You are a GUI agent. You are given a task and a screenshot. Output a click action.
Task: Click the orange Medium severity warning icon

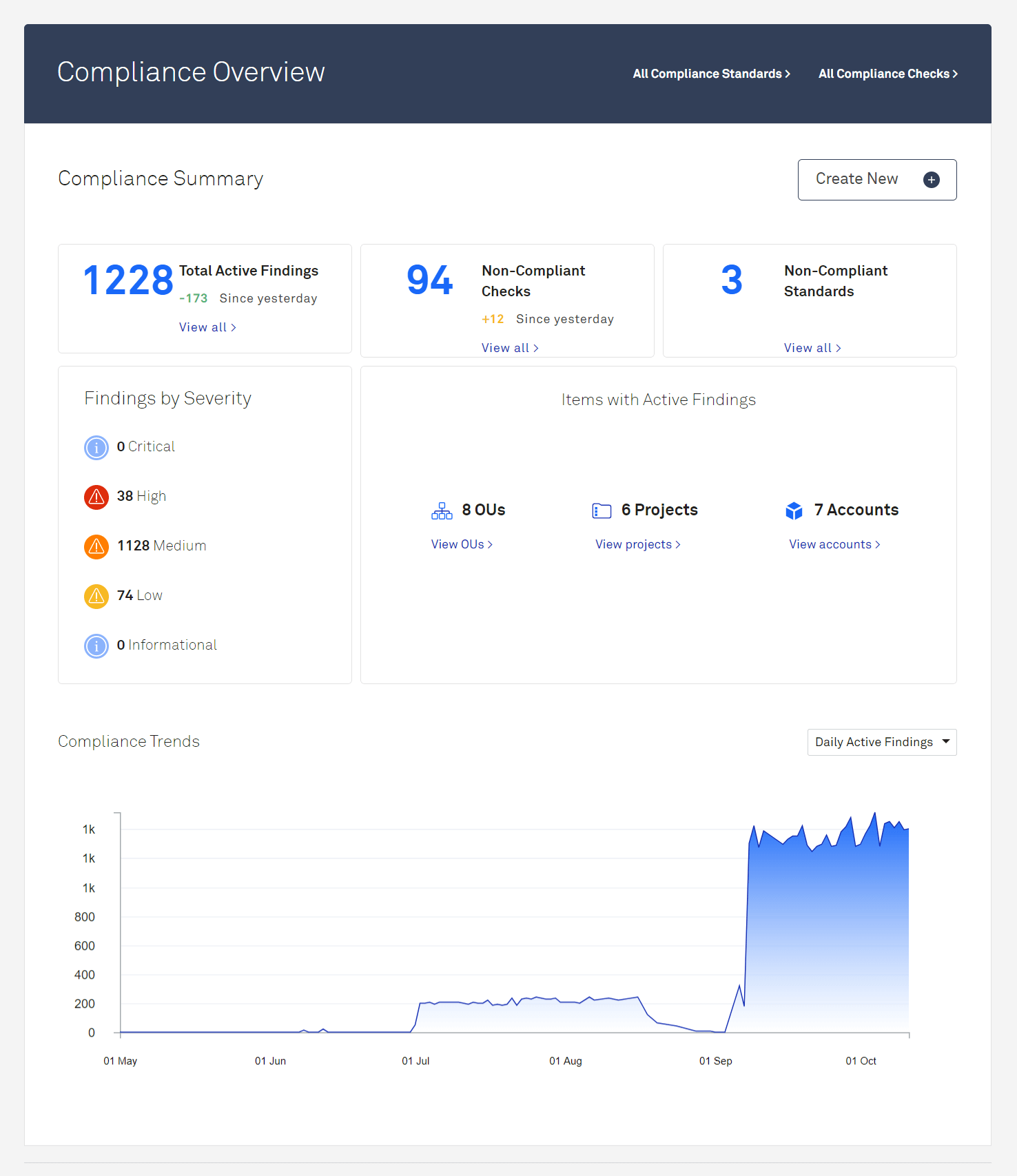tap(96, 546)
